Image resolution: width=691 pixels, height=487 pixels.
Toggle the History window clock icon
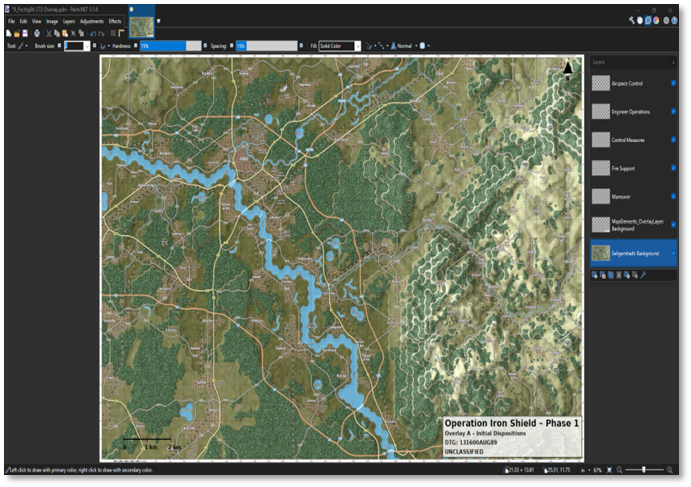pos(641,20)
